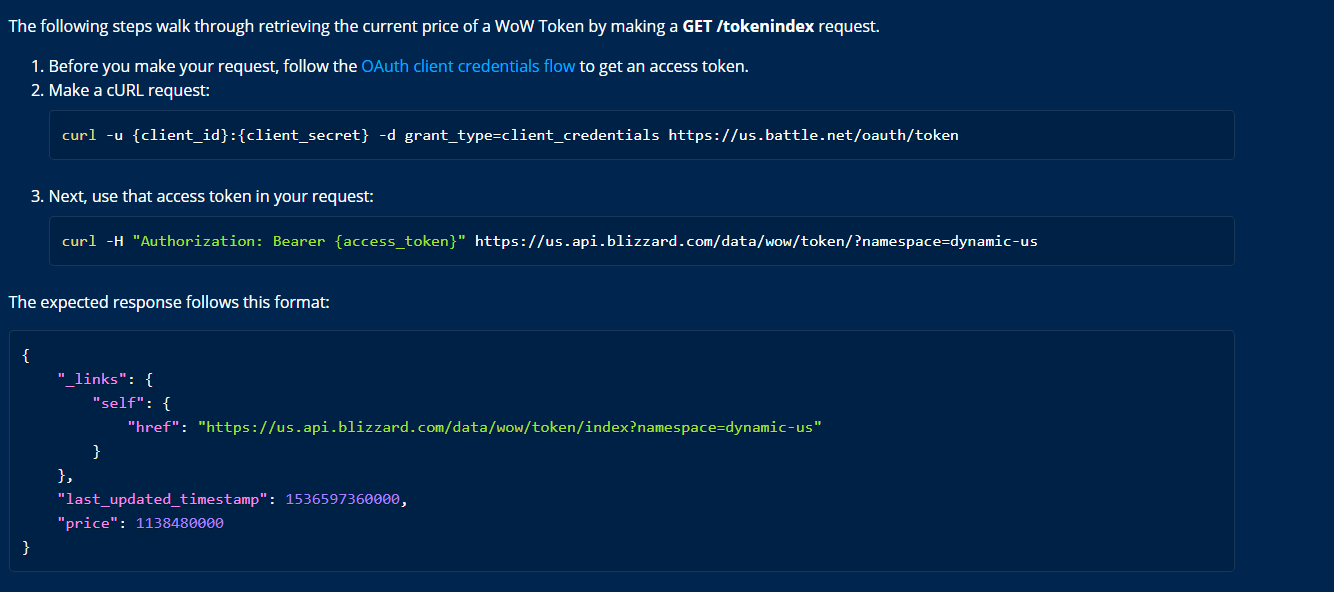Click 'The expected response follows this format' text

(169, 301)
